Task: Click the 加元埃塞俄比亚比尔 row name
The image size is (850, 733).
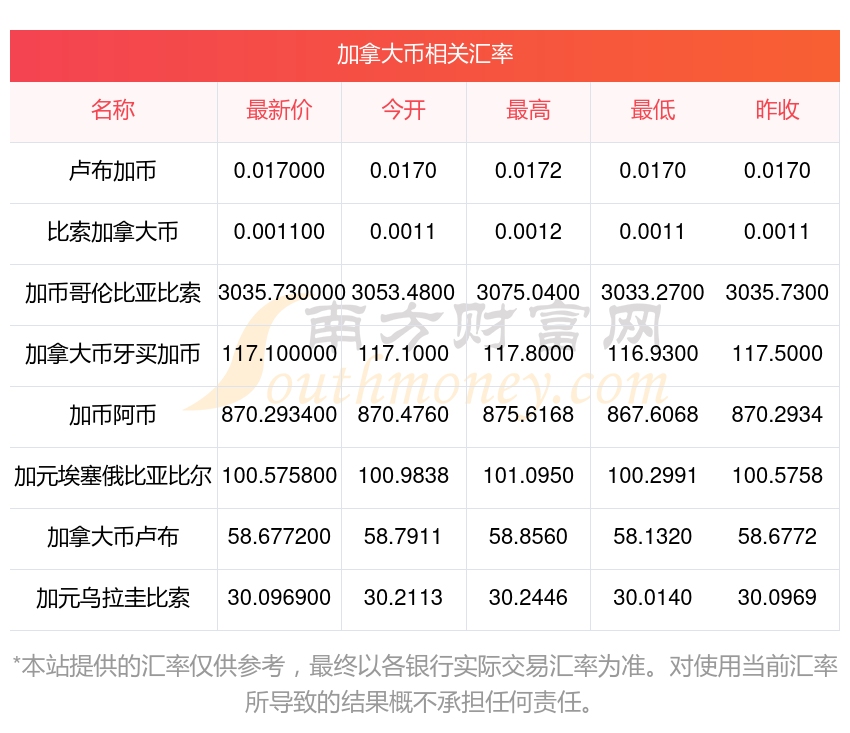Action: point(113,476)
